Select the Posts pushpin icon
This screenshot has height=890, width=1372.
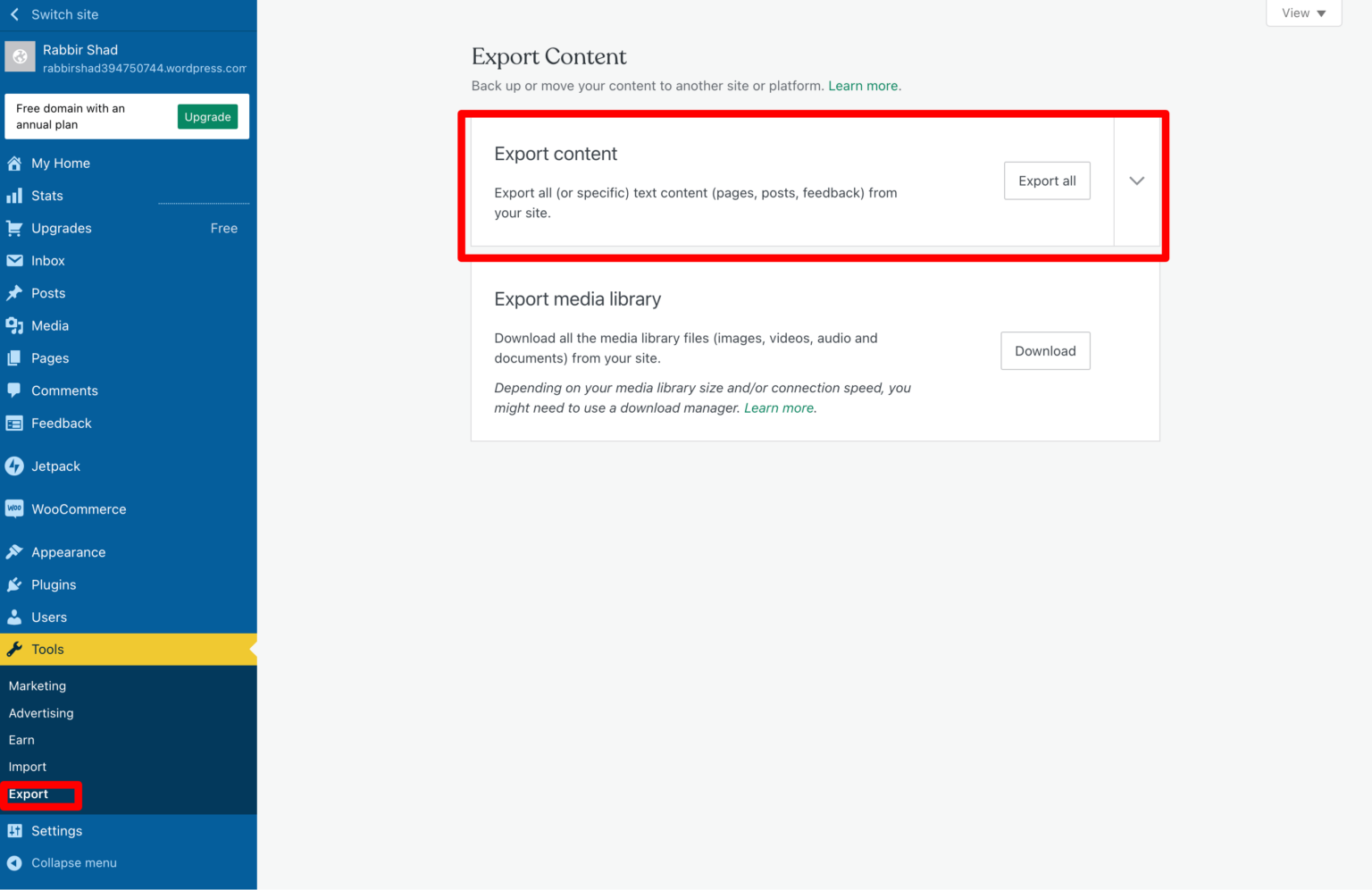click(14, 293)
